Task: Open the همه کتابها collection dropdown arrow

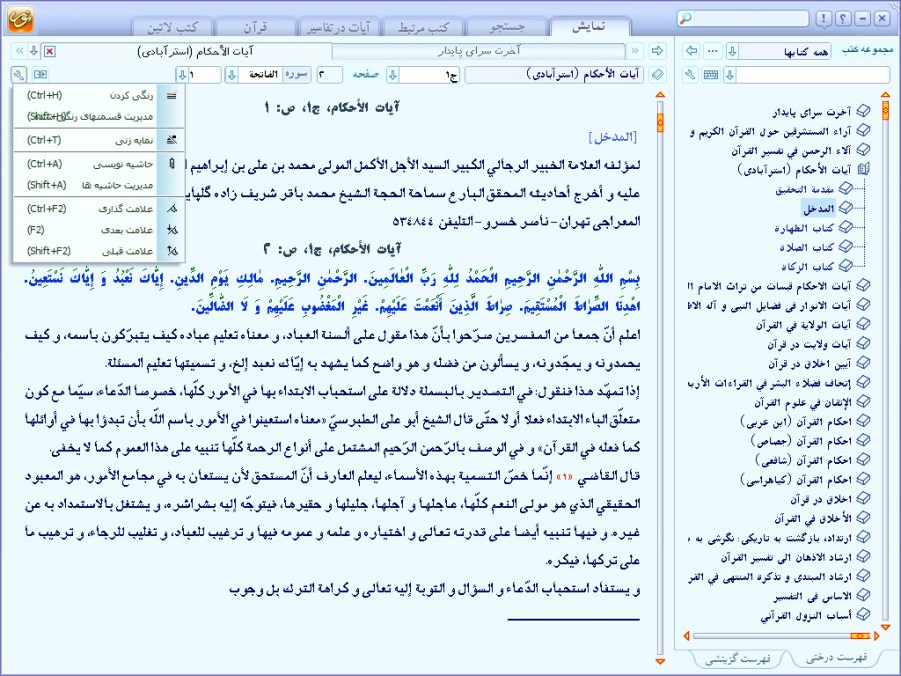Action: [732, 51]
